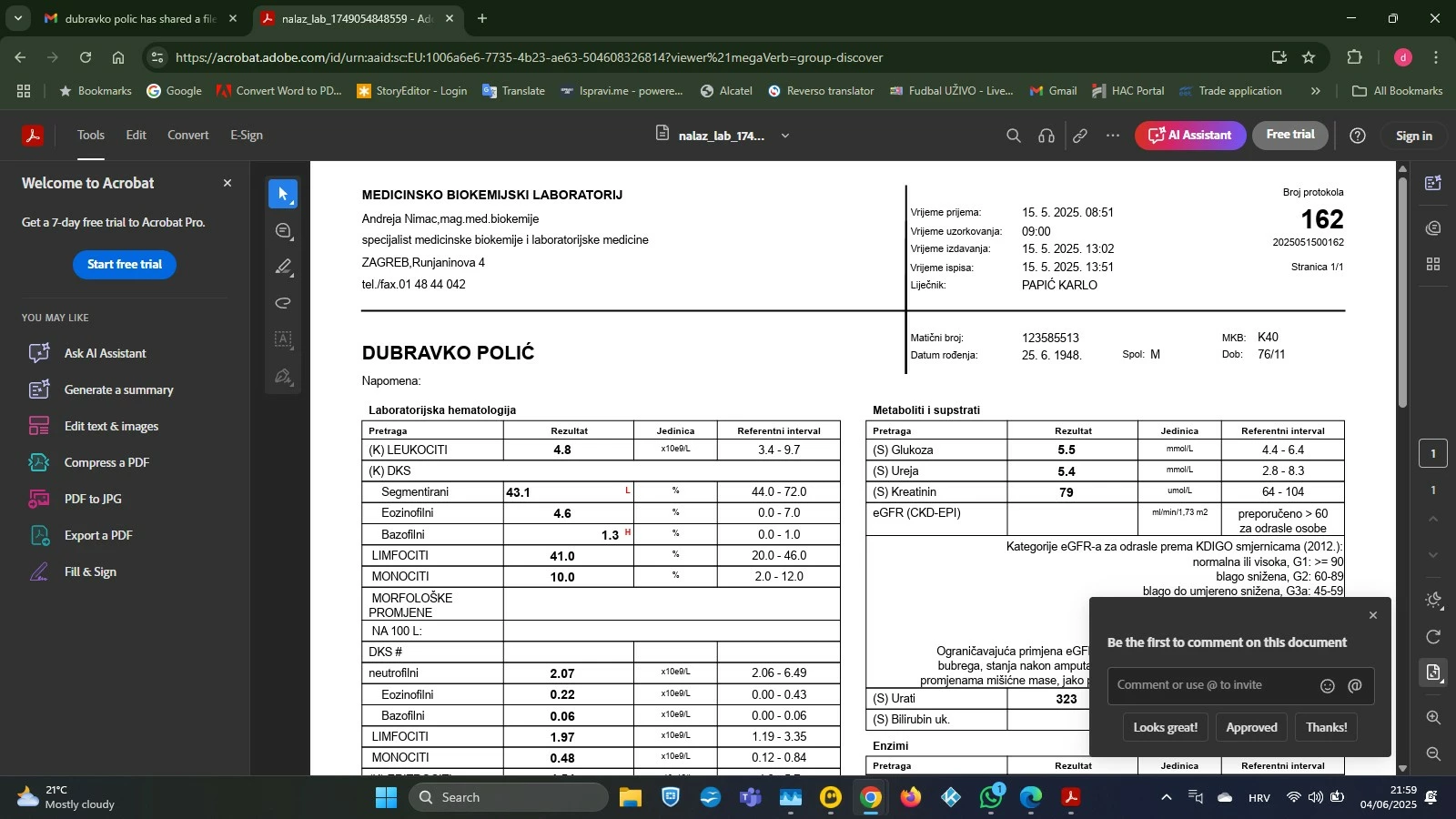Click the Rotate page icon on right rail

[x=1433, y=636]
